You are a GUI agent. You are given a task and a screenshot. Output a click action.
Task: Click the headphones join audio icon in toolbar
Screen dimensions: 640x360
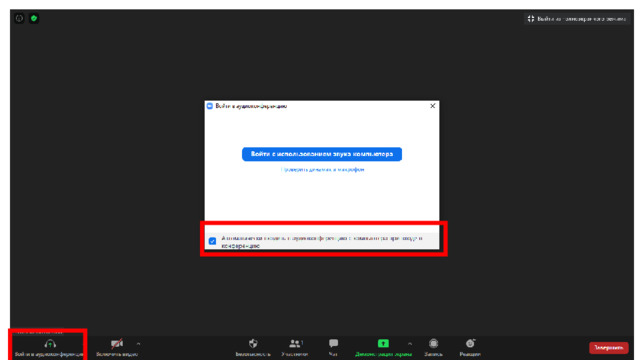coord(50,344)
